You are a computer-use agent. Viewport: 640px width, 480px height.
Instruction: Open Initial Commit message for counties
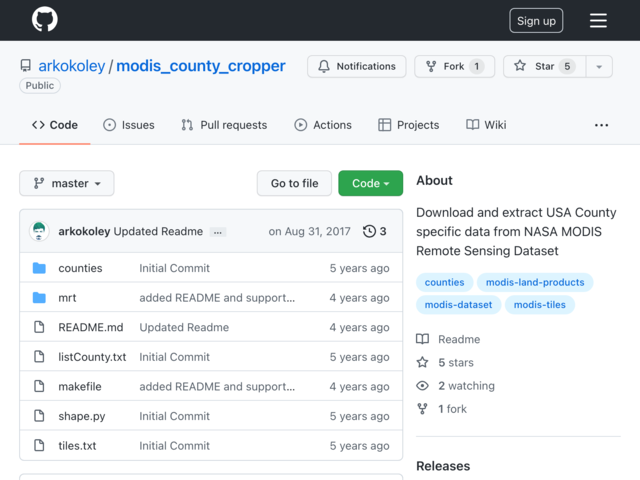tap(174, 268)
